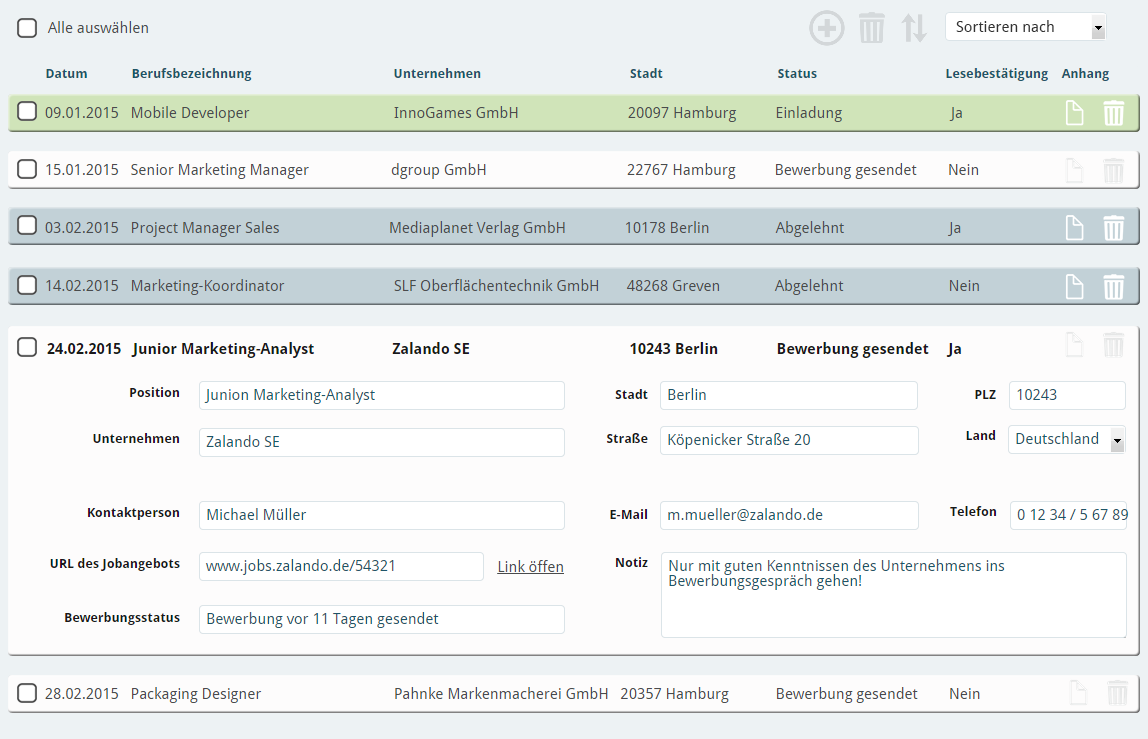Click the 'Link öffen' link
The width and height of the screenshot is (1148, 739).
[530, 567]
